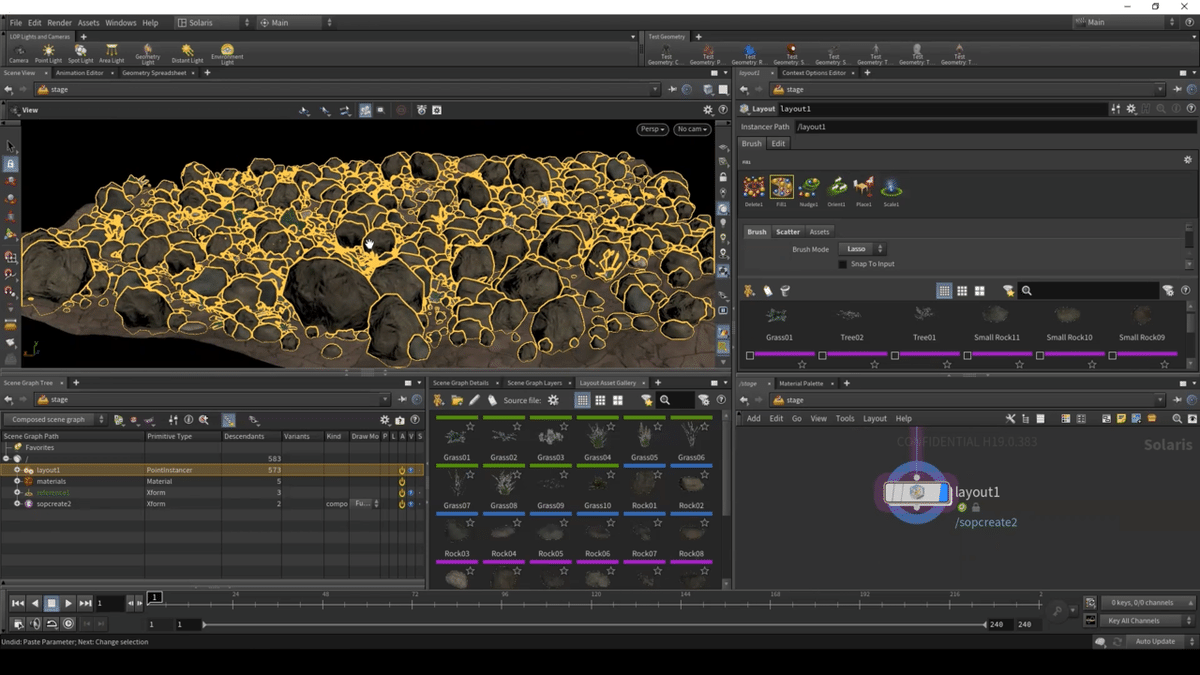Enable the Snap To Input checkbox
This screenshot has height=675, width=1200.
843,264
